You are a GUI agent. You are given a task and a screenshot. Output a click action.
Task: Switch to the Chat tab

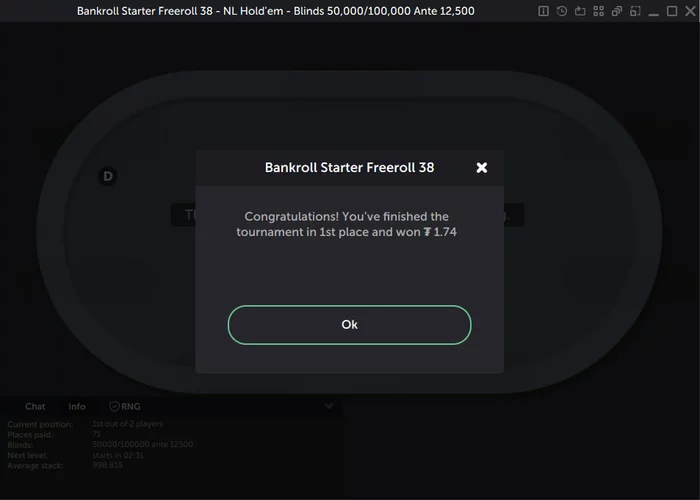[35, 406]
